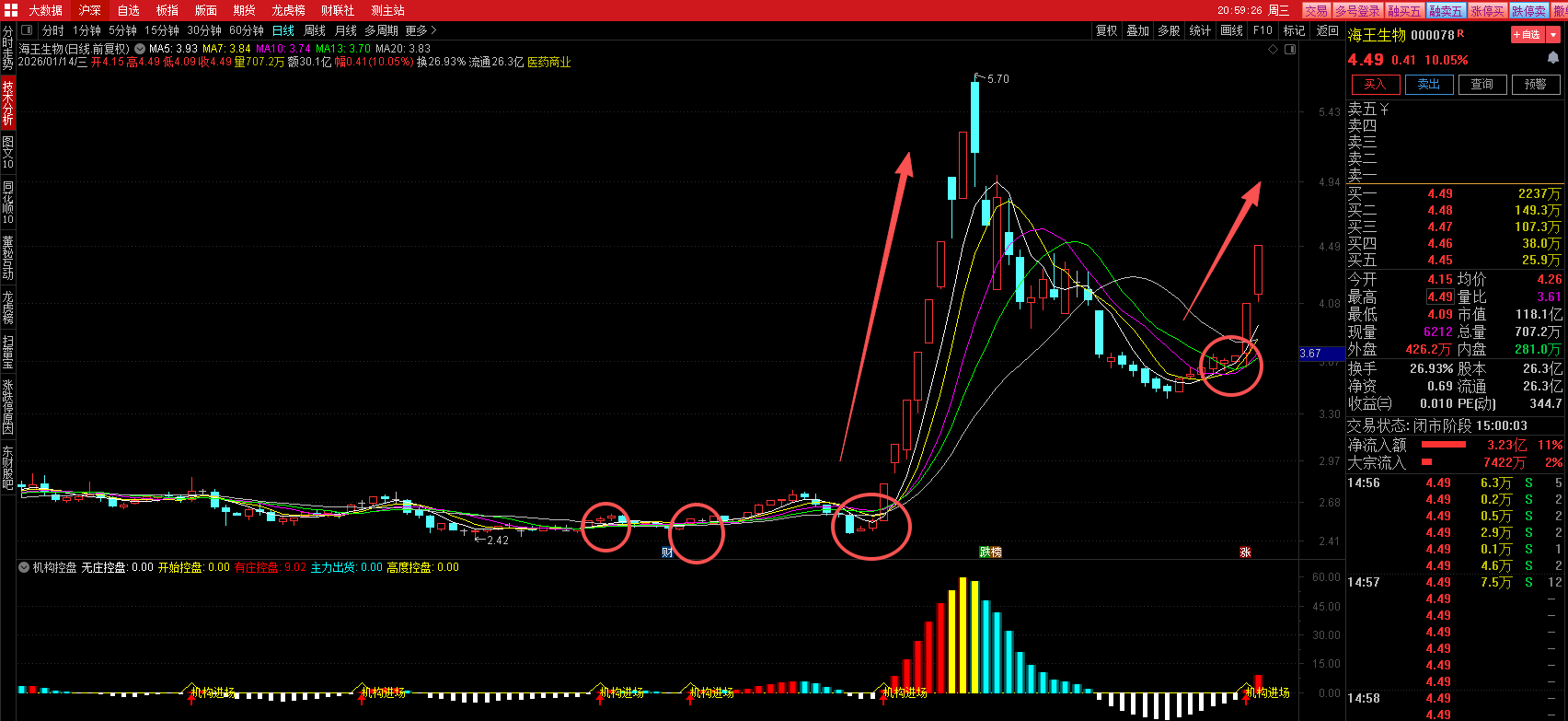Click the 融买五 button
Screen dimensions: 1568x721
pyautogui.click(x=1405, y=10)
